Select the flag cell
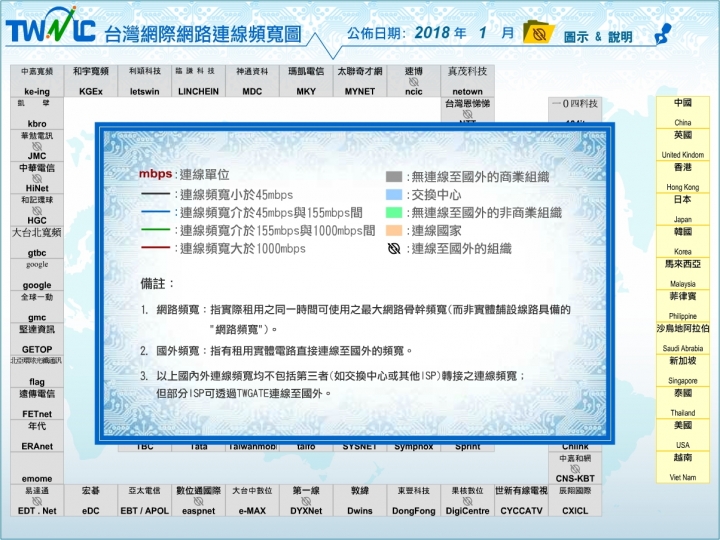The image size is (720, 540). click(x=37, y=371)
